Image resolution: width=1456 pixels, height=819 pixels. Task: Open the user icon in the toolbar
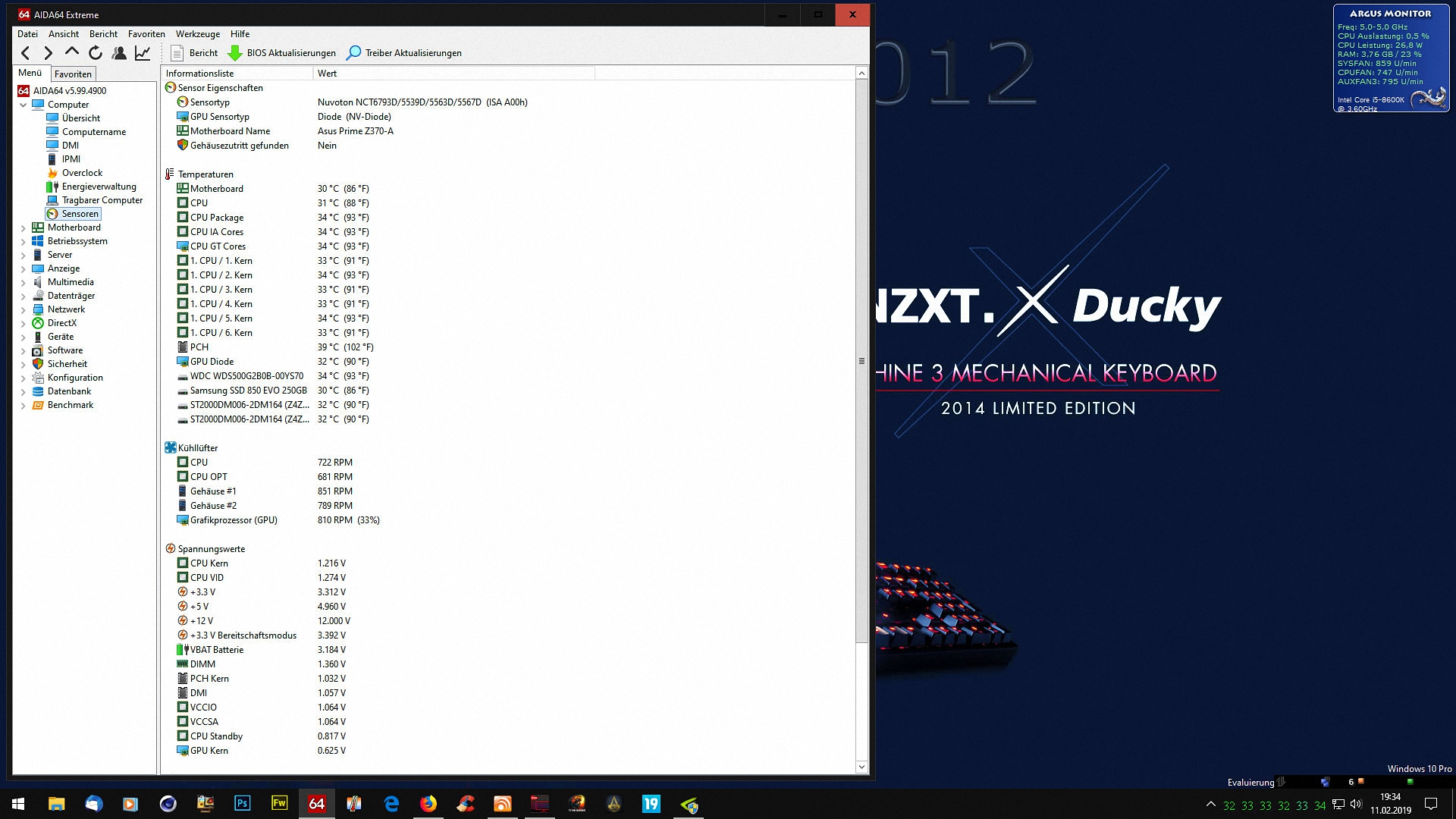point(119,53)
